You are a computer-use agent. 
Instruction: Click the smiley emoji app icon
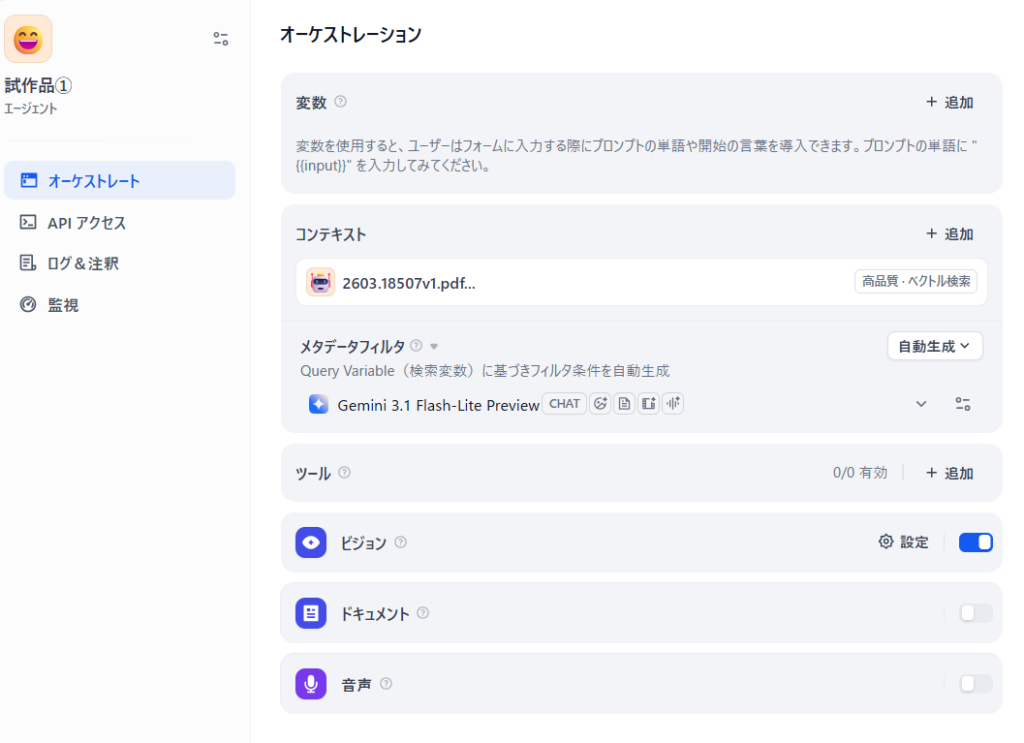28,39
